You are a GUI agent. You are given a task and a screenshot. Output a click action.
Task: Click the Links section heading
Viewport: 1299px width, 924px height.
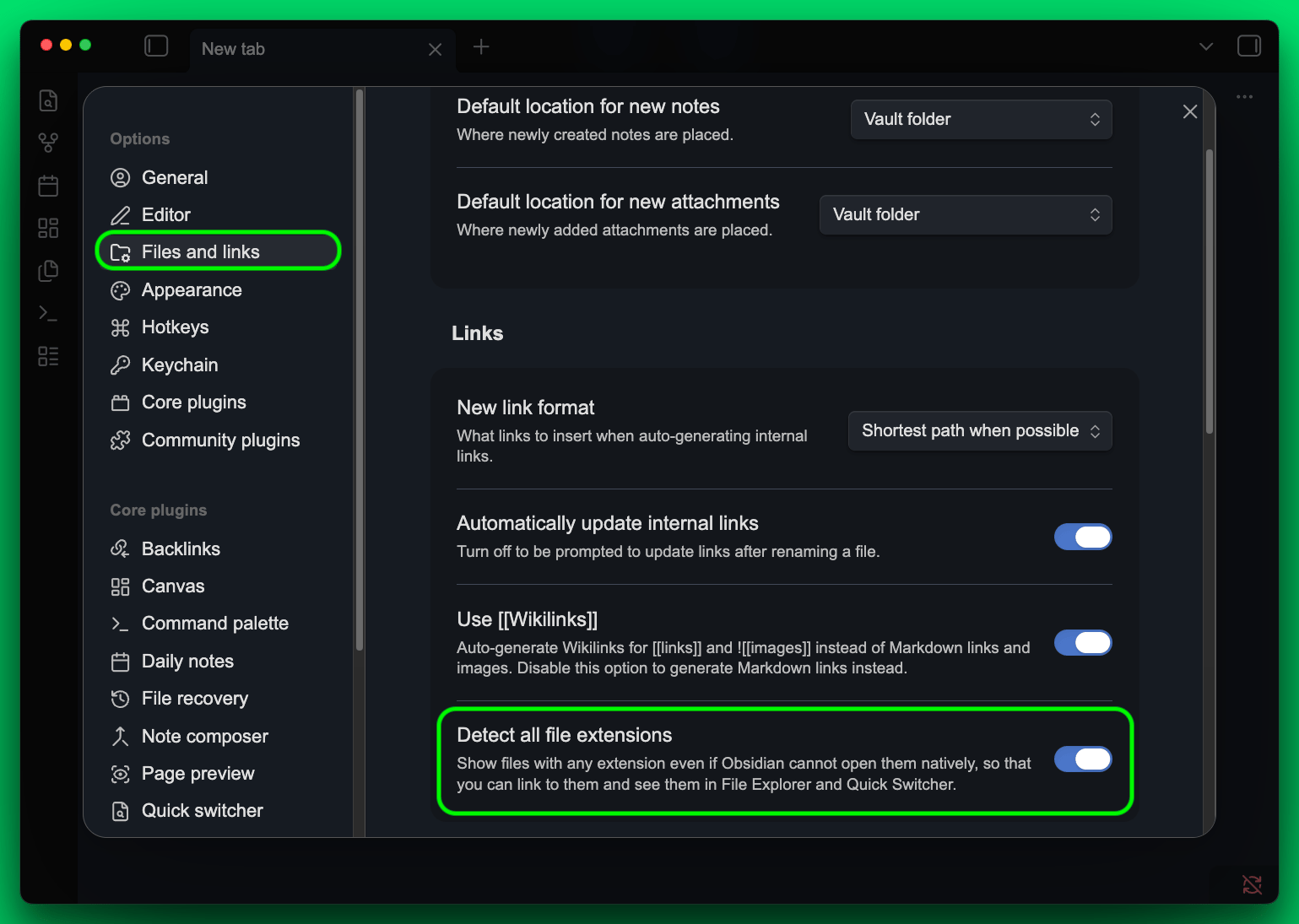click(477, 333)
